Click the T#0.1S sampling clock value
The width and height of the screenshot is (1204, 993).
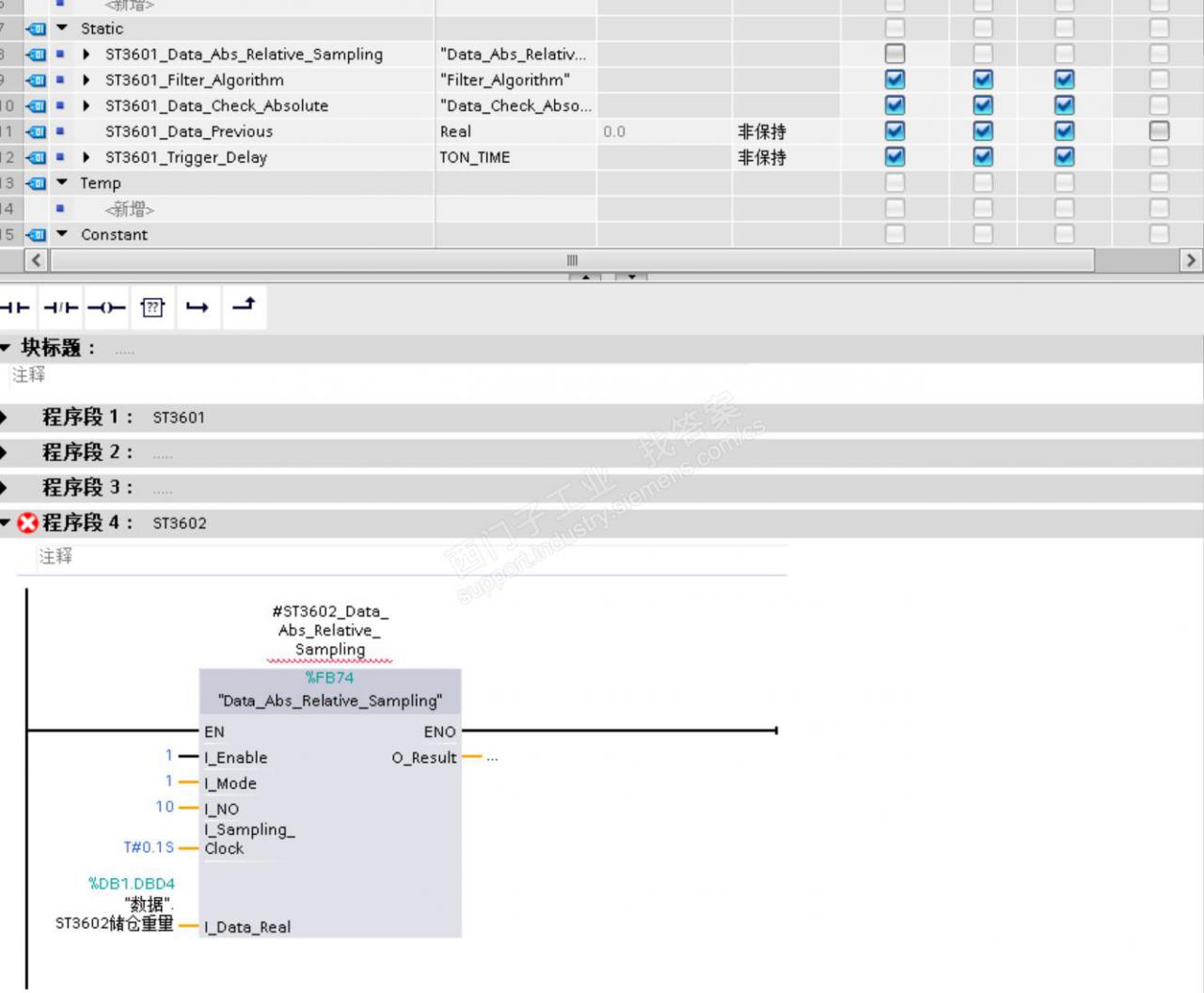click(149, 847)
